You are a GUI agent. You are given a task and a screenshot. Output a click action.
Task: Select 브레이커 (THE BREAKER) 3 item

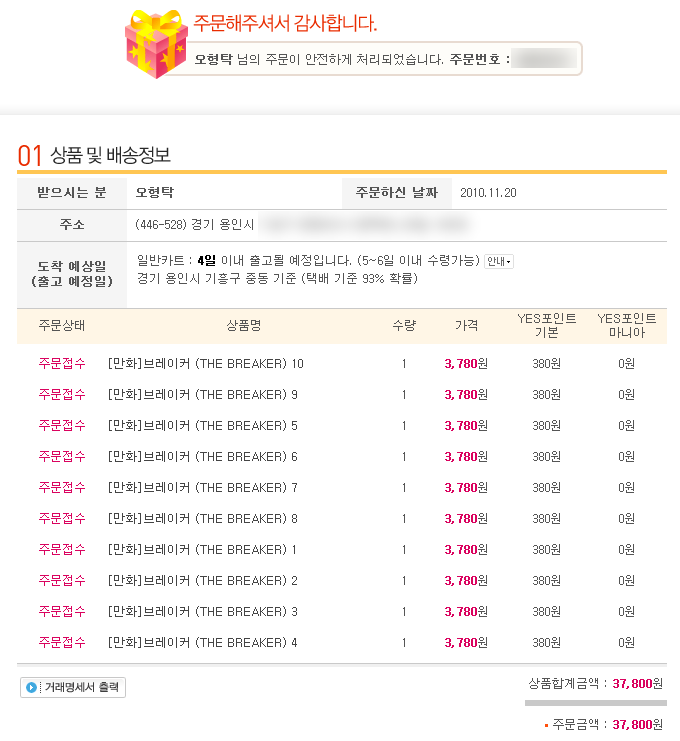[x=203, y=612]
